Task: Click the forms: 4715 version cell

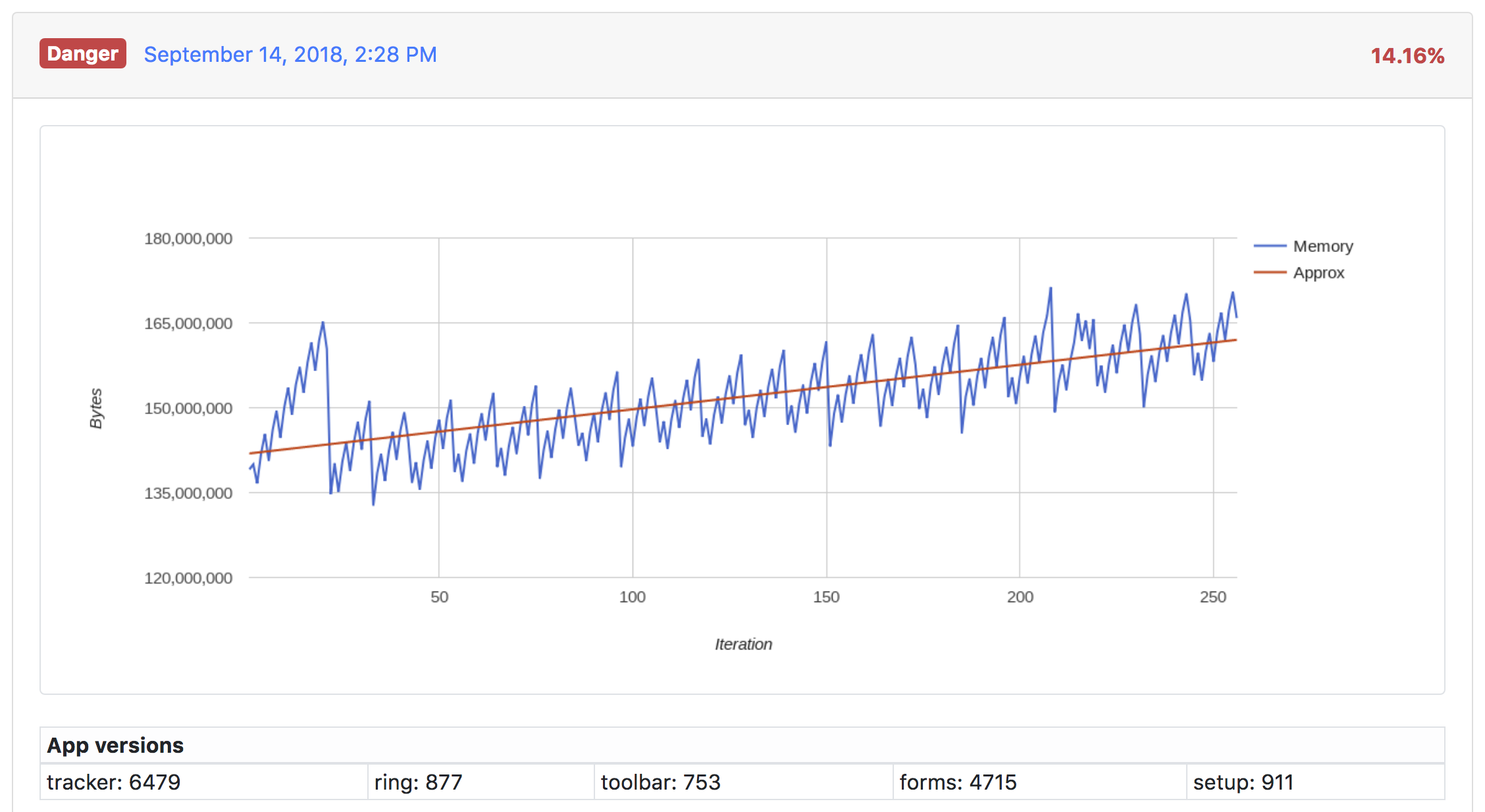Action: coord(958,782)
